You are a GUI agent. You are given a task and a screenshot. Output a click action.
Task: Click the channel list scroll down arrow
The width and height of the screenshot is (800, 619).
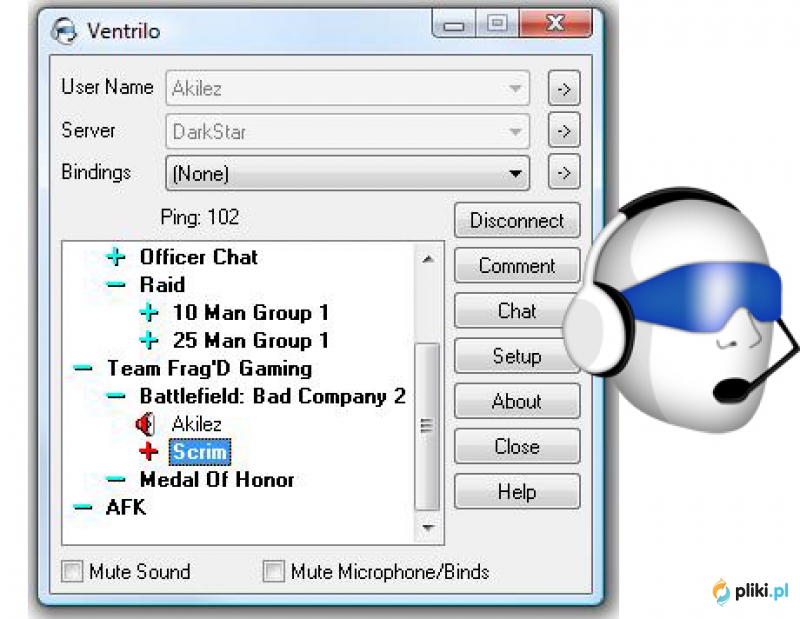pos(428,527)
